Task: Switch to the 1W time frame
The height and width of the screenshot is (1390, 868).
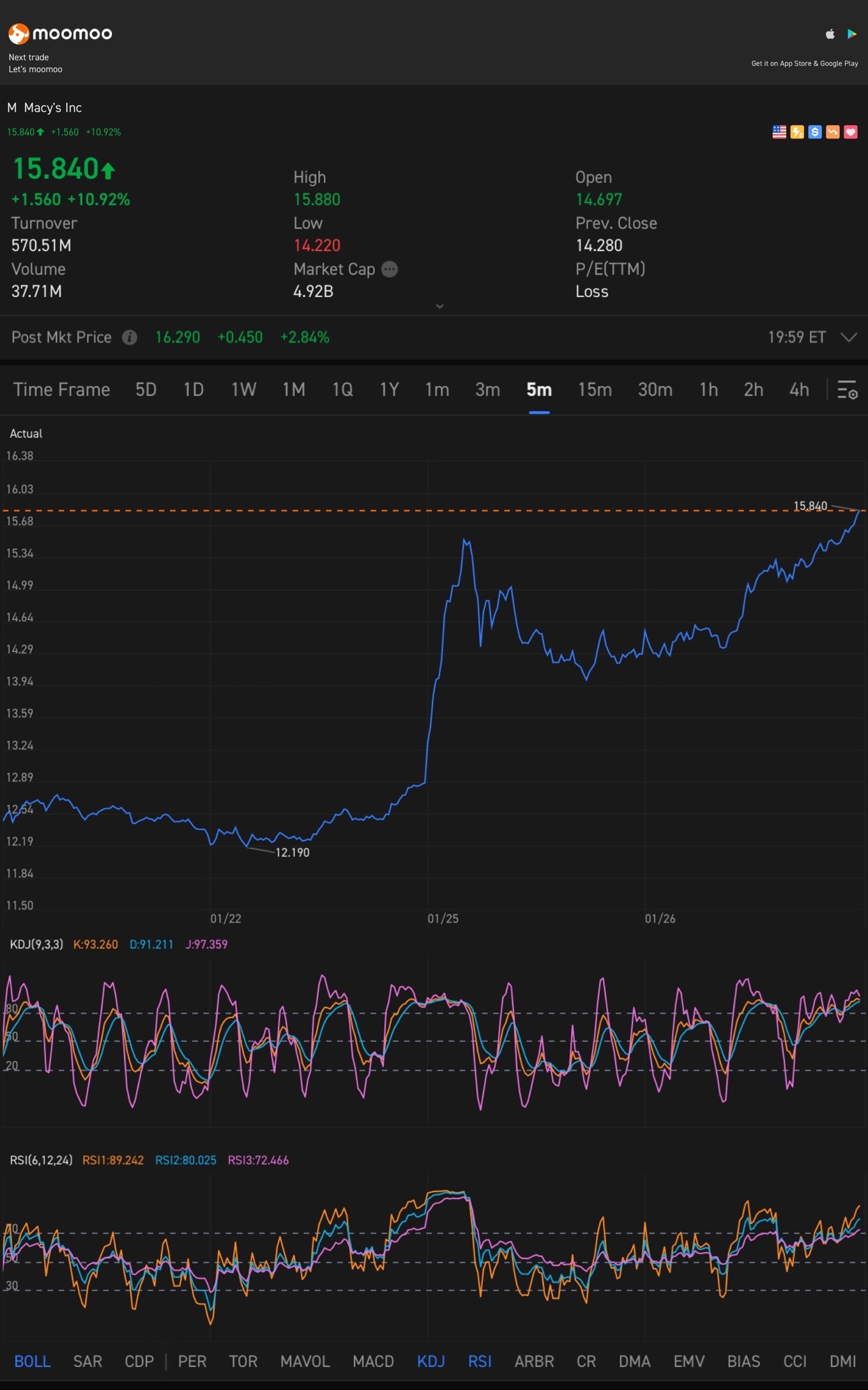Action: [243, 390]
